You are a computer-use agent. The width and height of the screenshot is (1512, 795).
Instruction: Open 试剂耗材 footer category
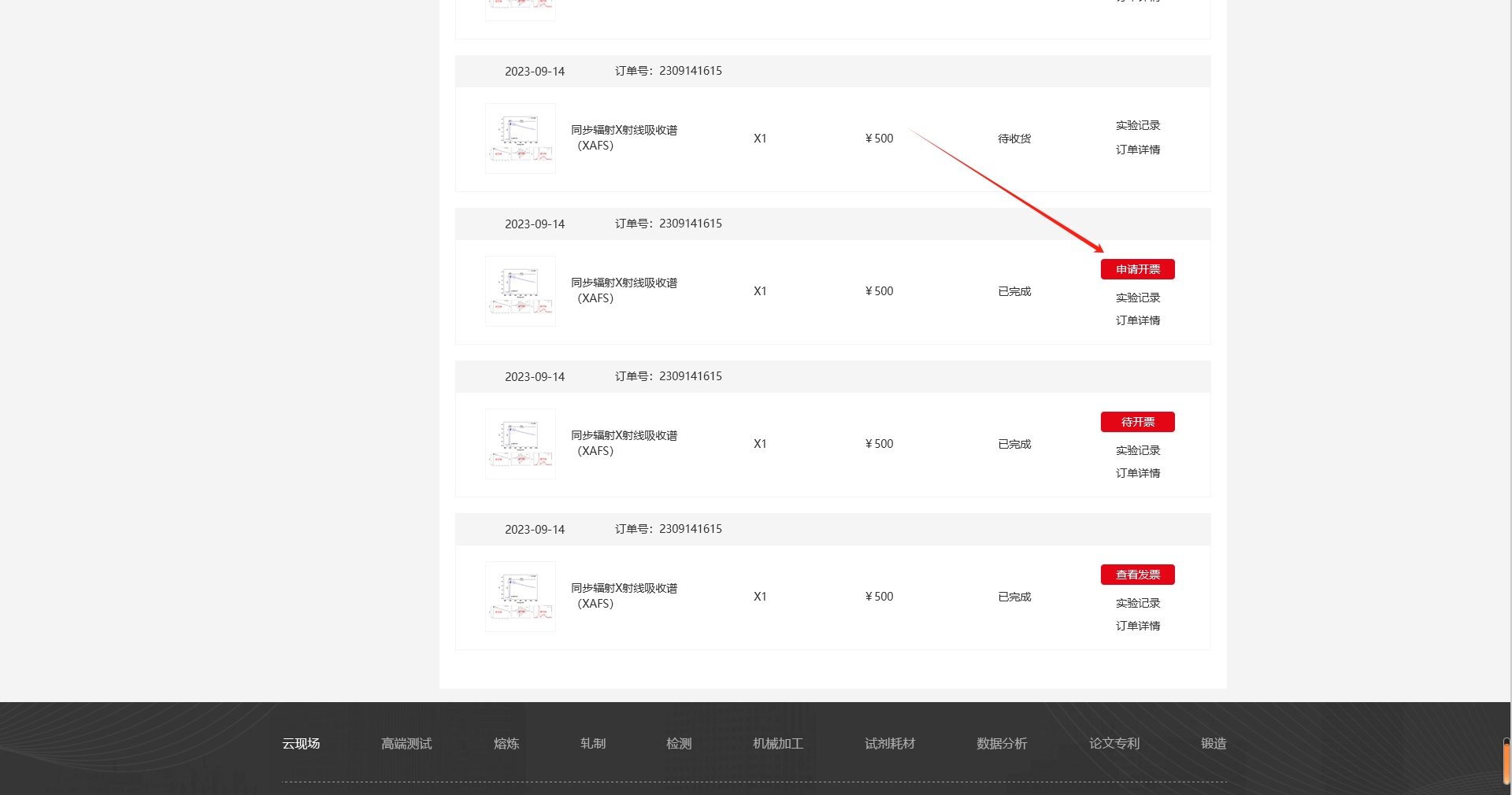coord(890,743)
